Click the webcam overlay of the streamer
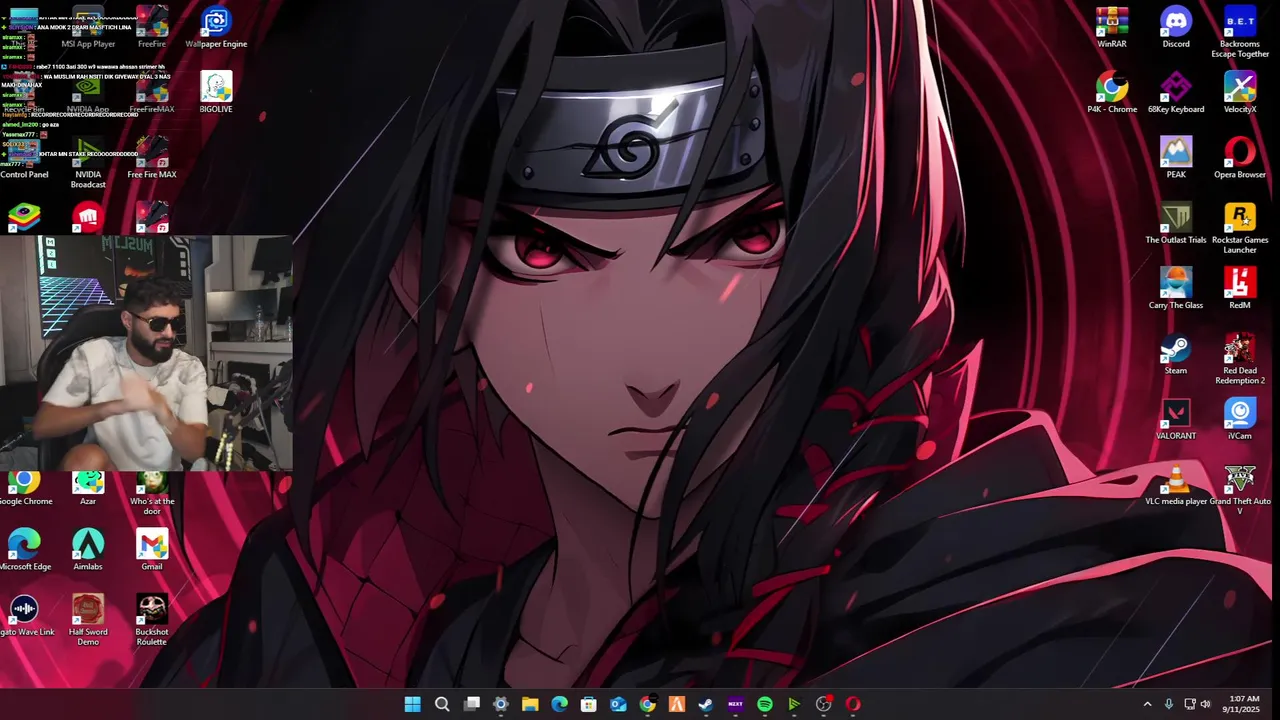 click(x=146, y=353)
